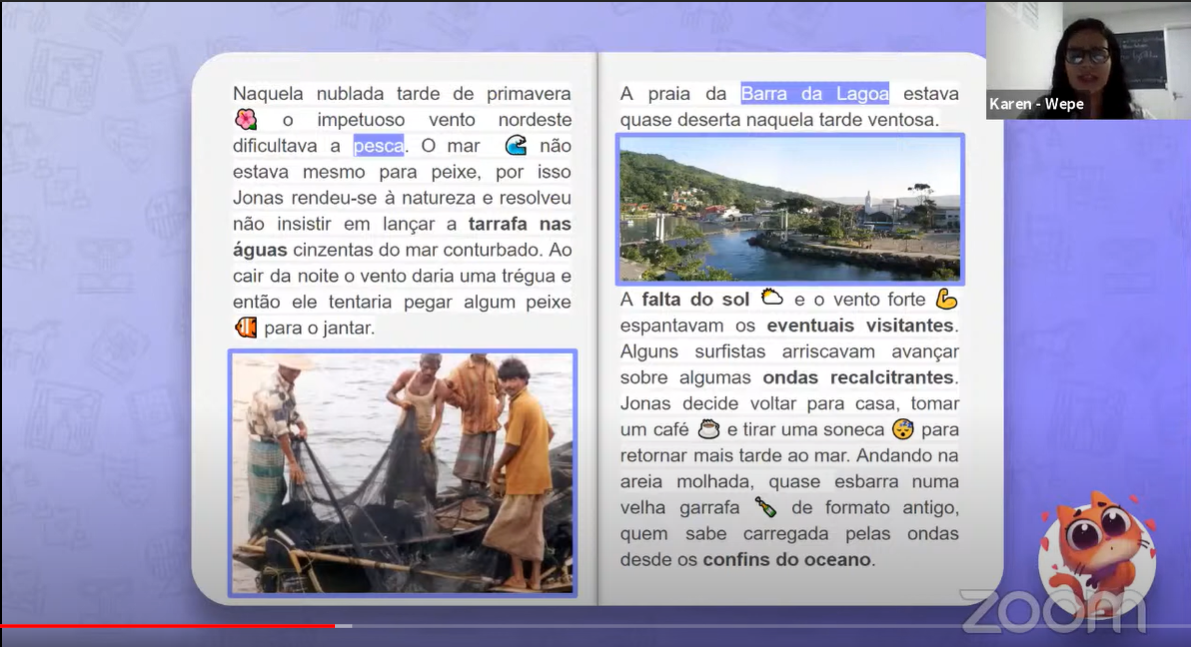Open the Barra da Lagoa landscape photo

[x=789, y=209]
